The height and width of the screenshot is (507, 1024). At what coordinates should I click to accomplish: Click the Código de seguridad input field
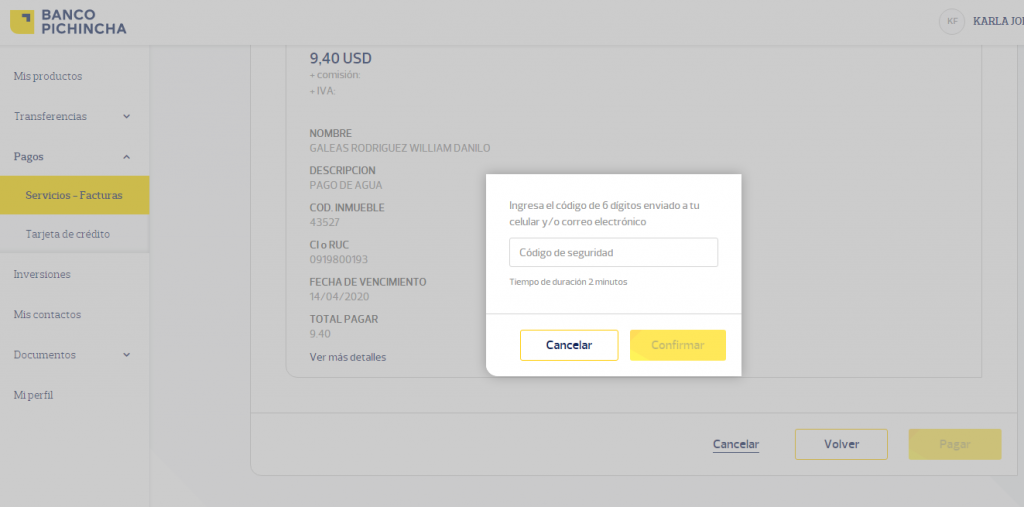click(613, 252)
